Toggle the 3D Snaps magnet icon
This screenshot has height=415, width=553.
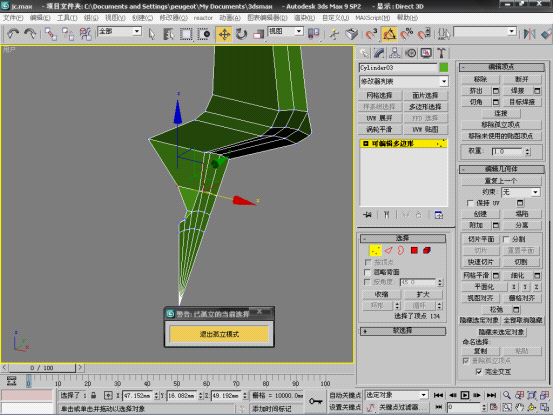(x=371, y=34)
